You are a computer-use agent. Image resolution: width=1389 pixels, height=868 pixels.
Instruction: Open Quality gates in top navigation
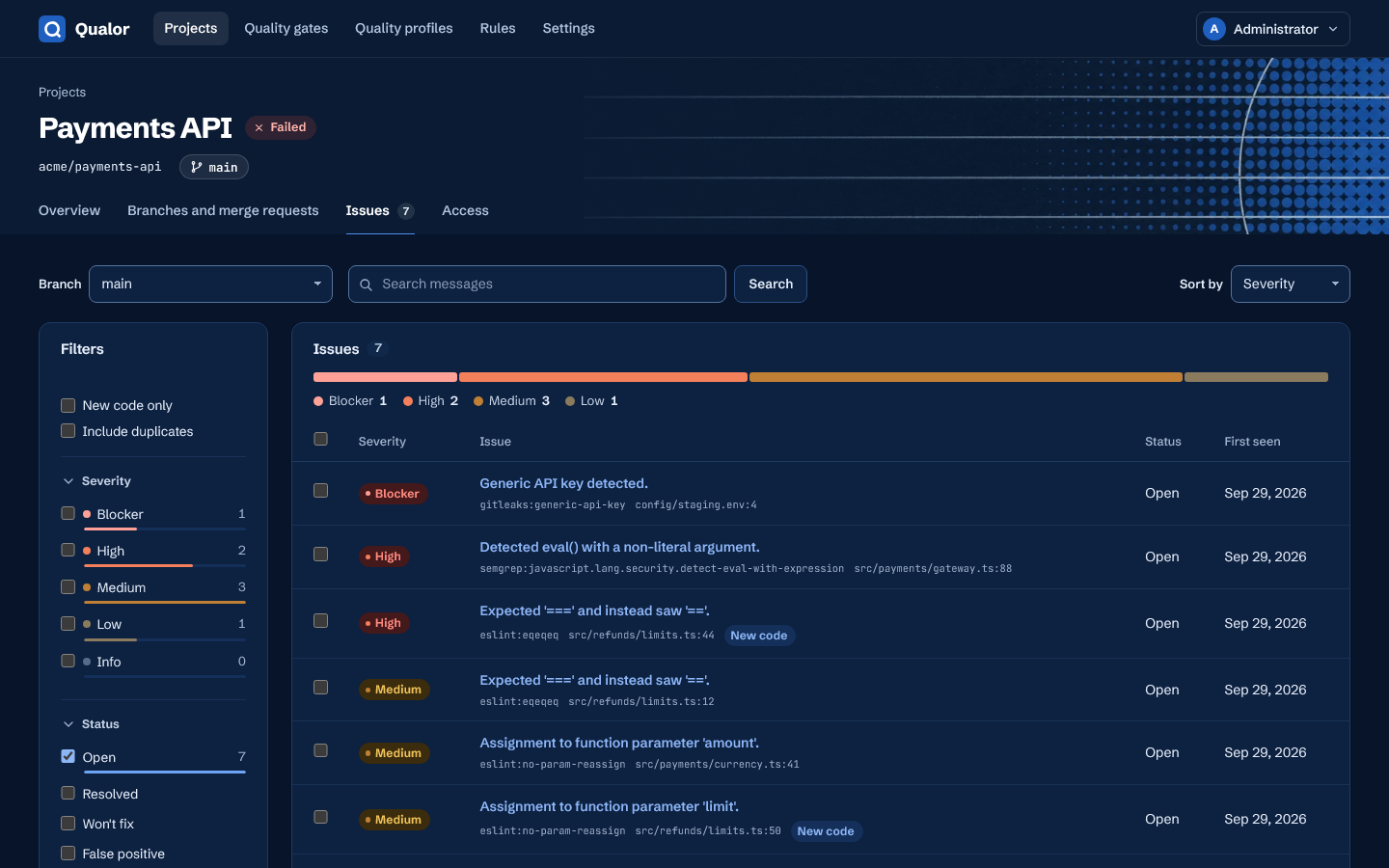(286, 29)
